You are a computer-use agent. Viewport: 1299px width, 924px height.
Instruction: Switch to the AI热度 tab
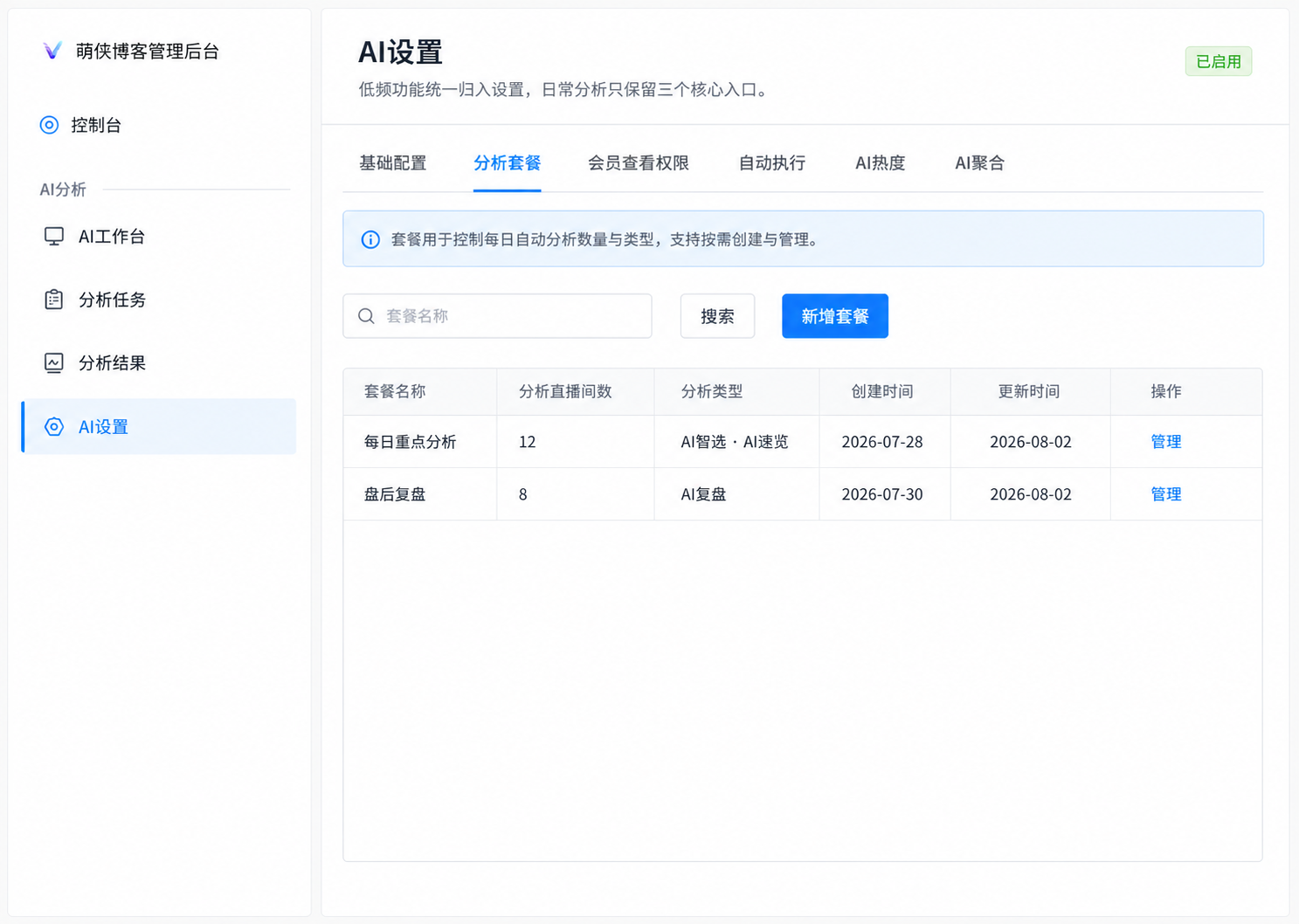pyautogui.click(x=880, y=163)
